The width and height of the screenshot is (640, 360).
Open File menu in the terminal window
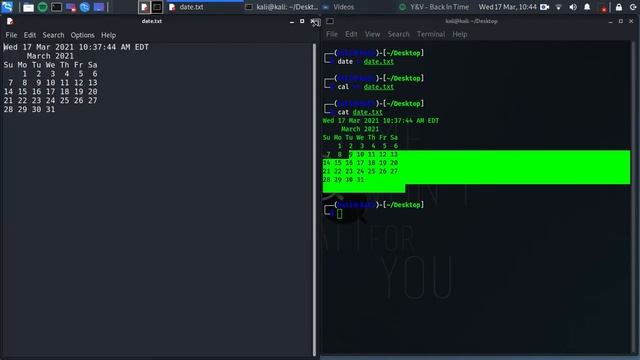click(332, 34)
